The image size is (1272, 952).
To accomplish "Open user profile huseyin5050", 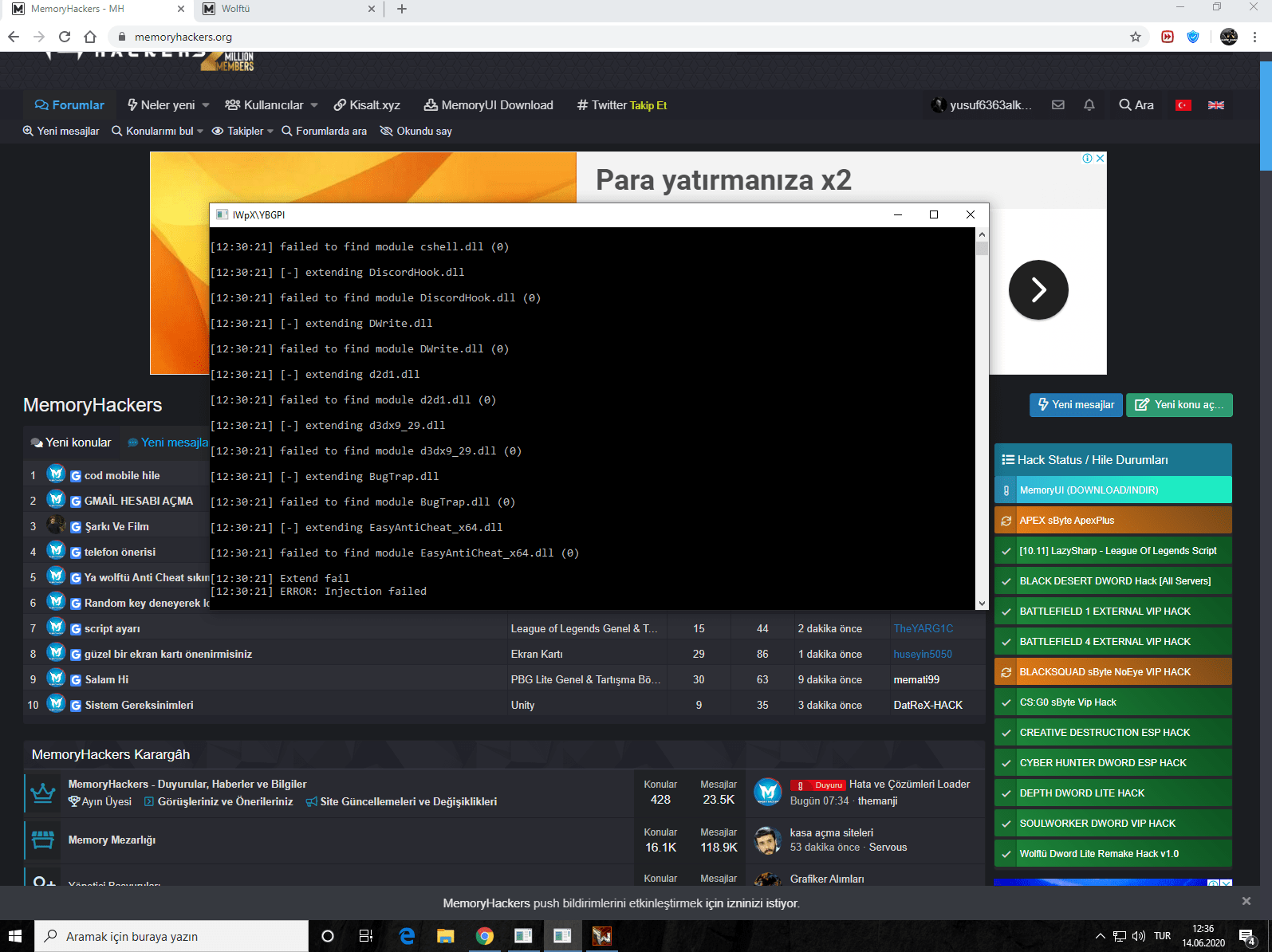I will (x=923, y=655).
